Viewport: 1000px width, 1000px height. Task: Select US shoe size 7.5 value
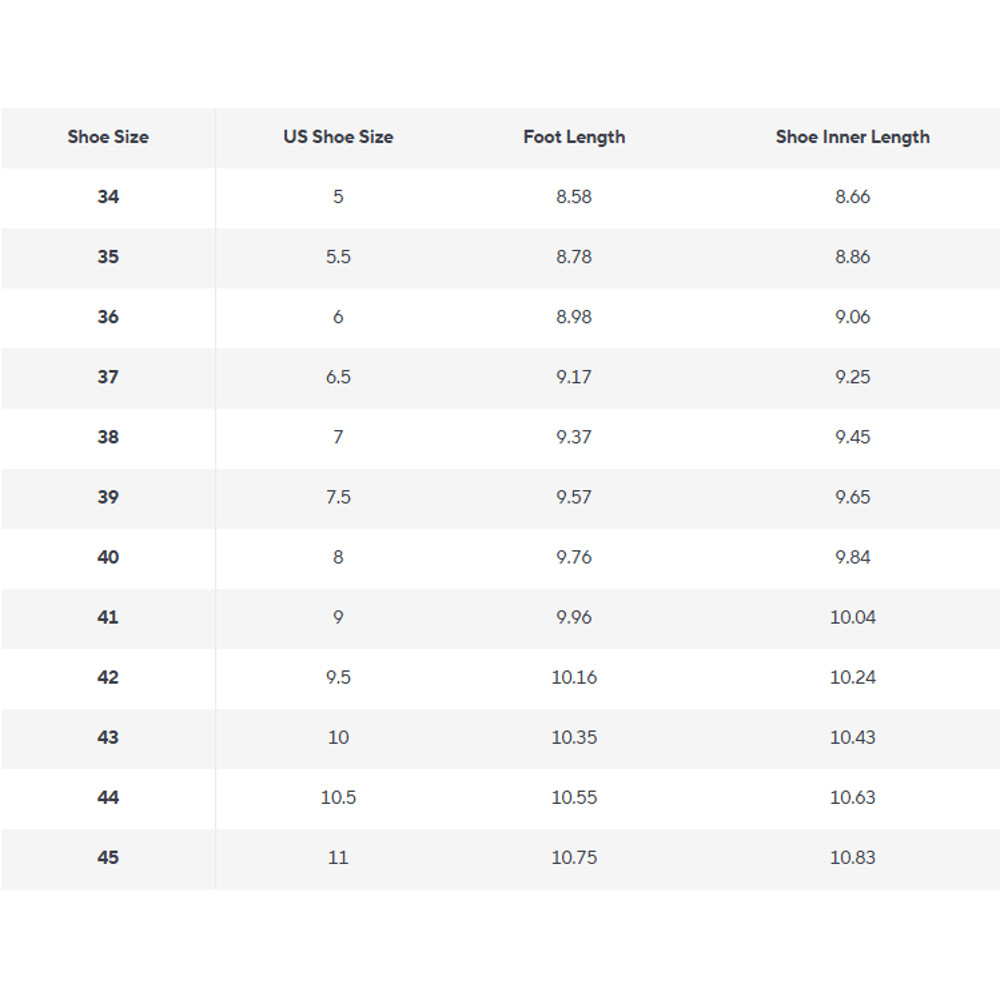click(338, 497)
